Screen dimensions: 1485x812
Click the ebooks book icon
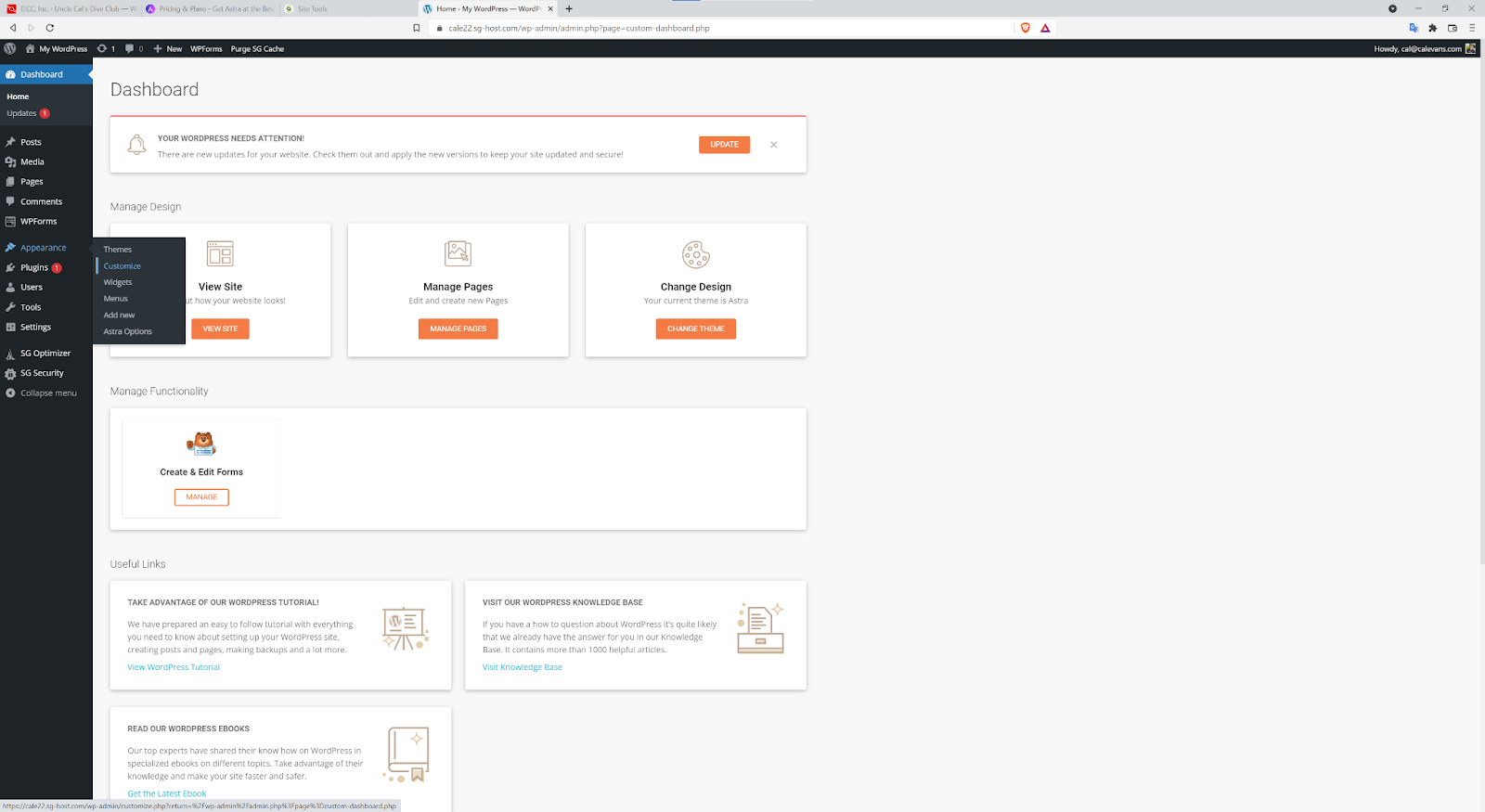408,754
